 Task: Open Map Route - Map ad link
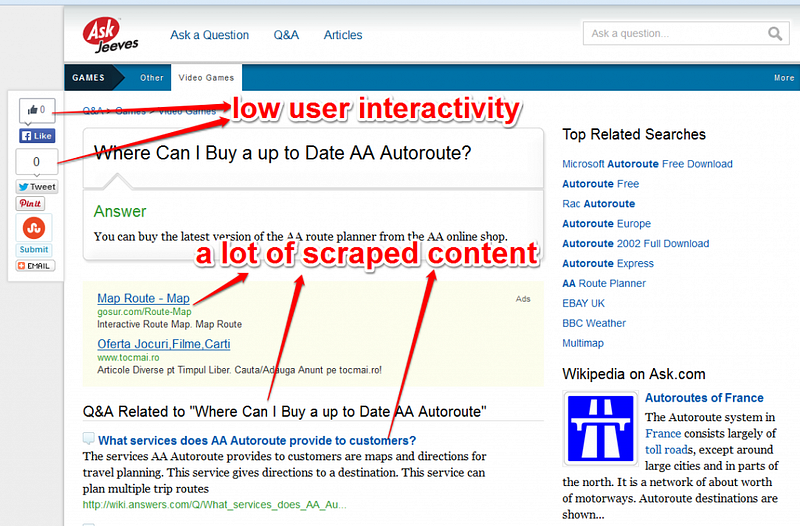tap(143, 298)
